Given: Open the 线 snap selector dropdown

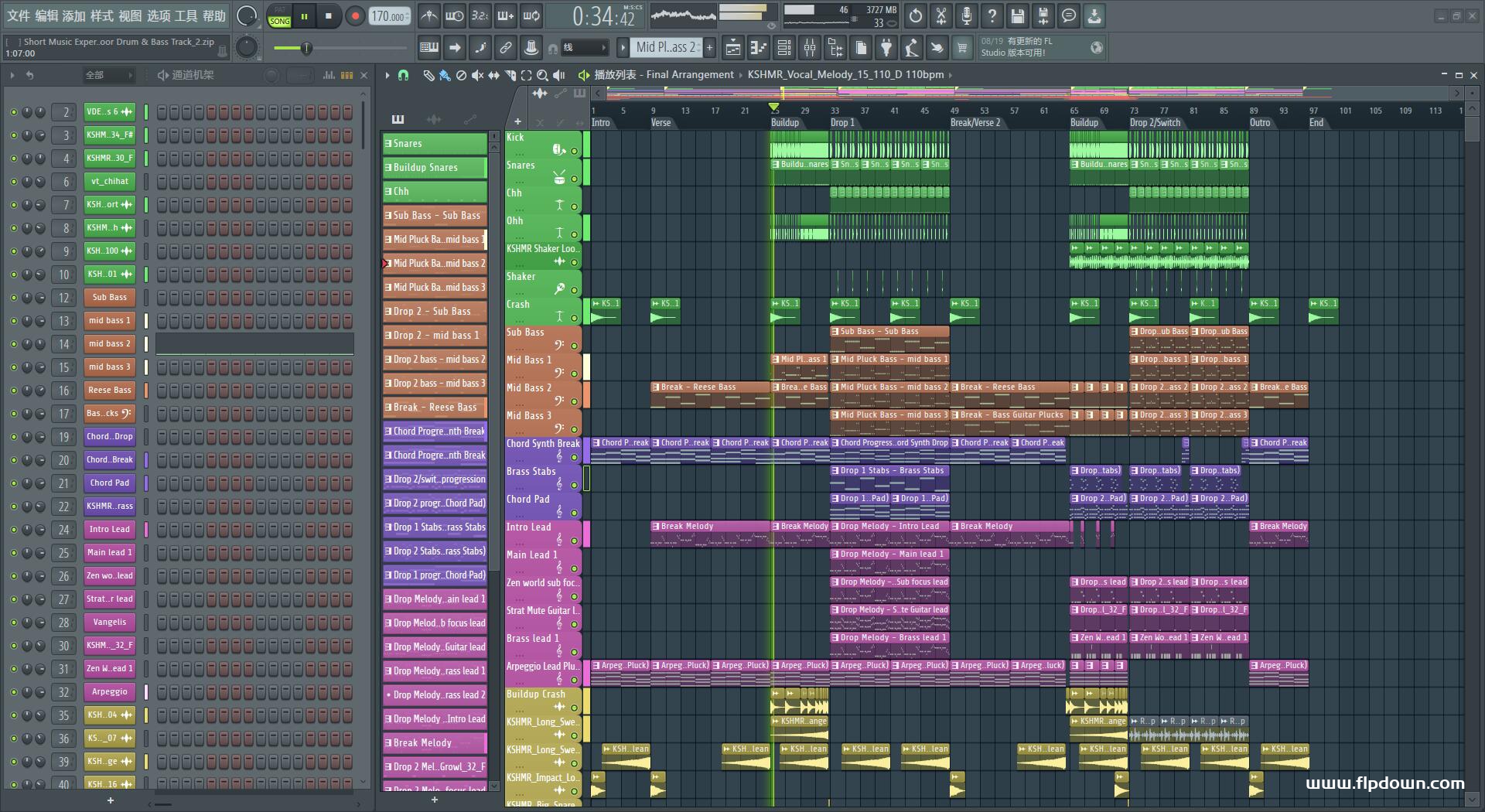Looking at the screenshot, I should pos(584,48).
